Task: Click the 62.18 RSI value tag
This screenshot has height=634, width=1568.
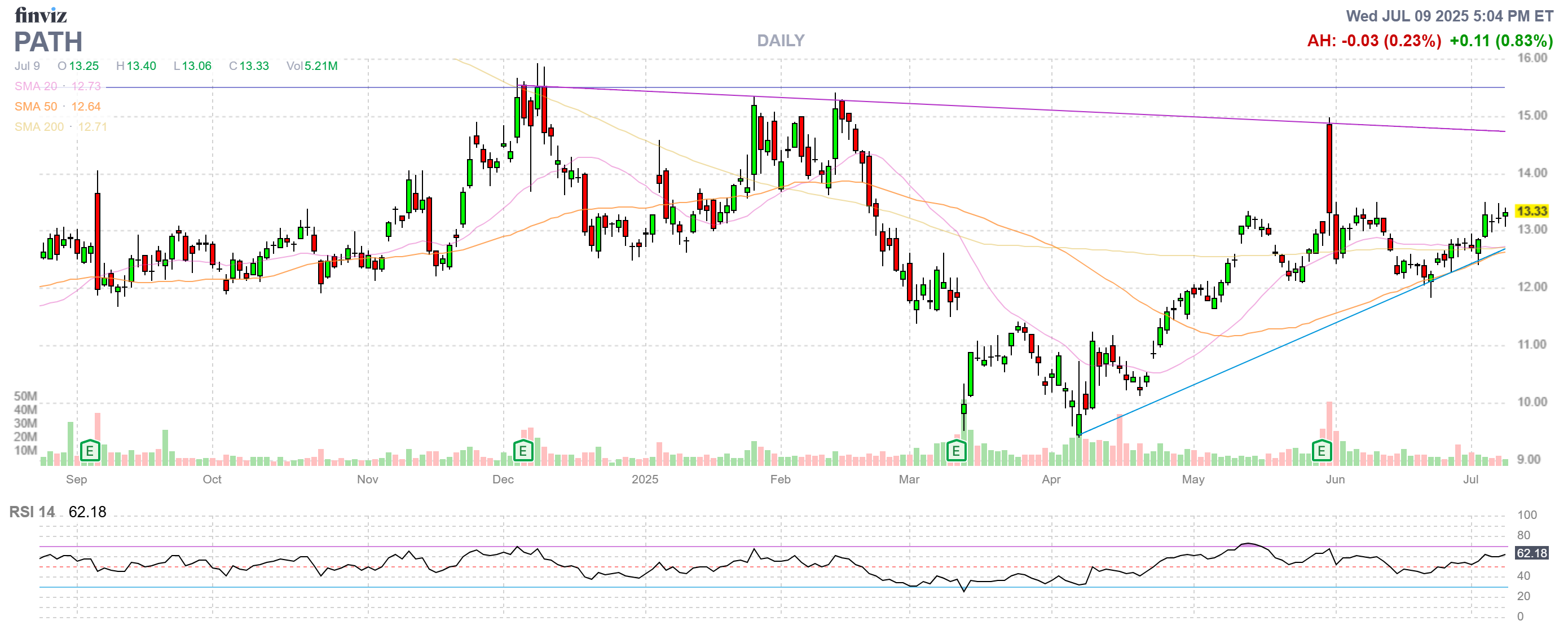Action: coord(1531,553)
